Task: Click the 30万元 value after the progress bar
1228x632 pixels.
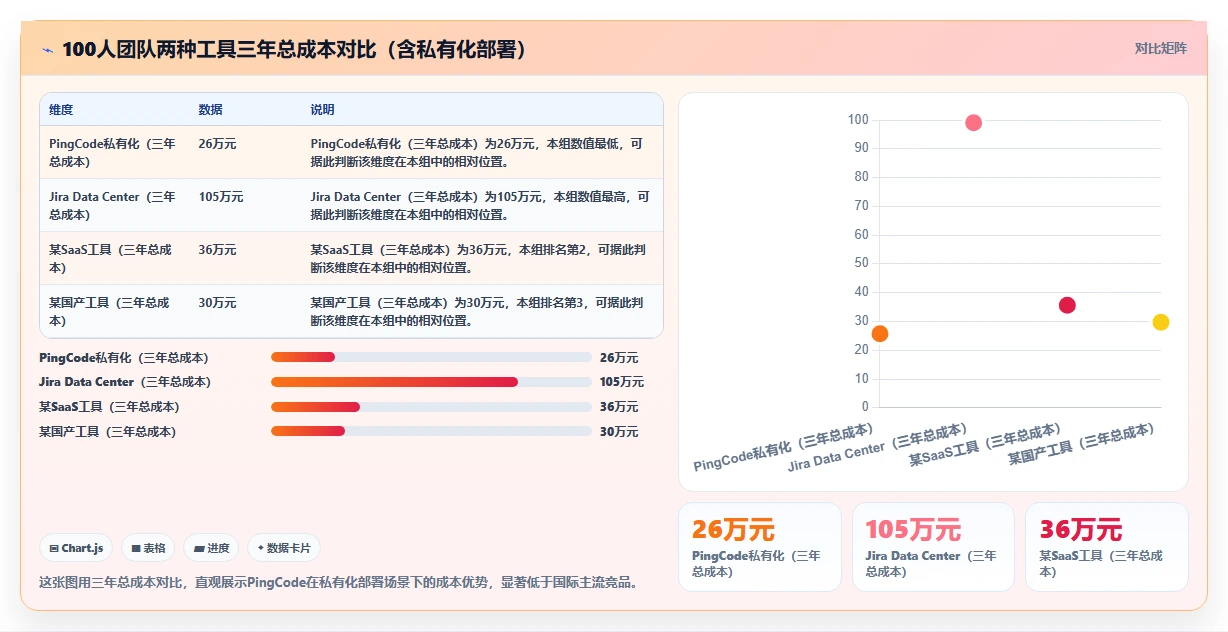Action: coord(619,431)
